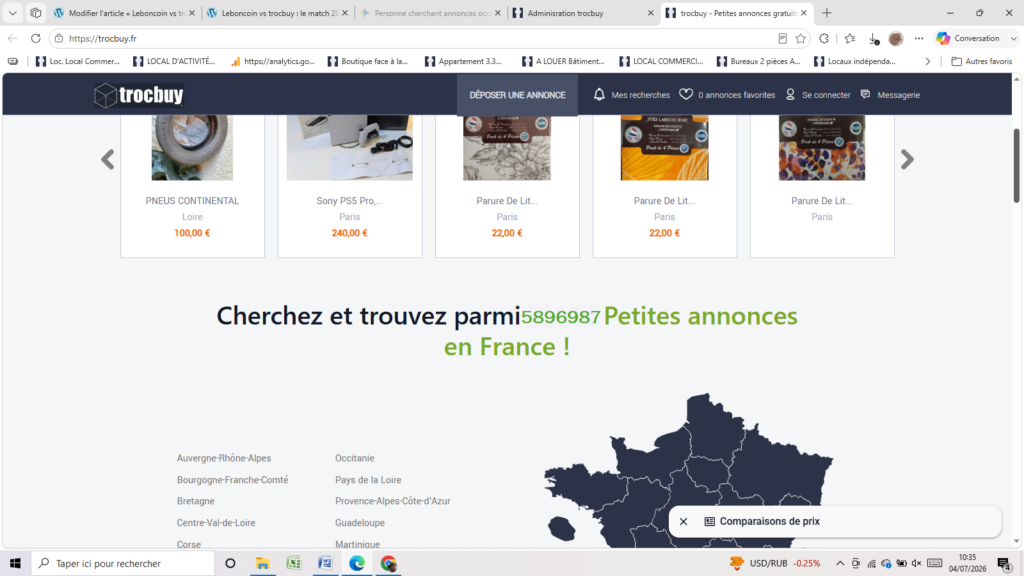Open the Copilot Conversation button
The width and height of the screenshot is (1024, 576).
[x=968, y=39]
